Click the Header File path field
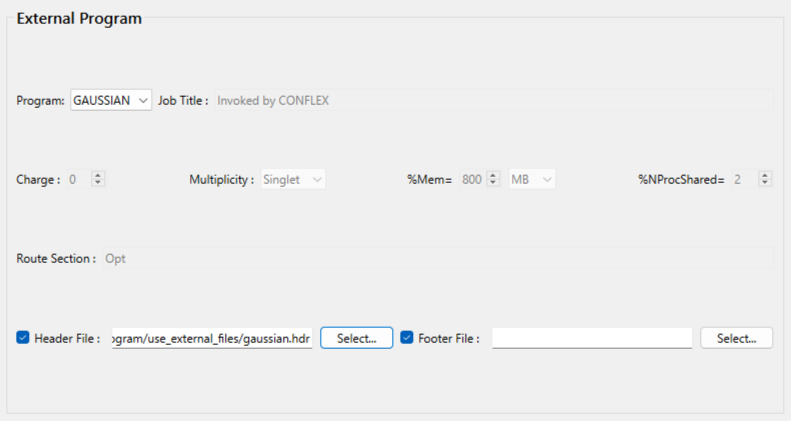This screenshot has width=791, height=421. [212, 338]
